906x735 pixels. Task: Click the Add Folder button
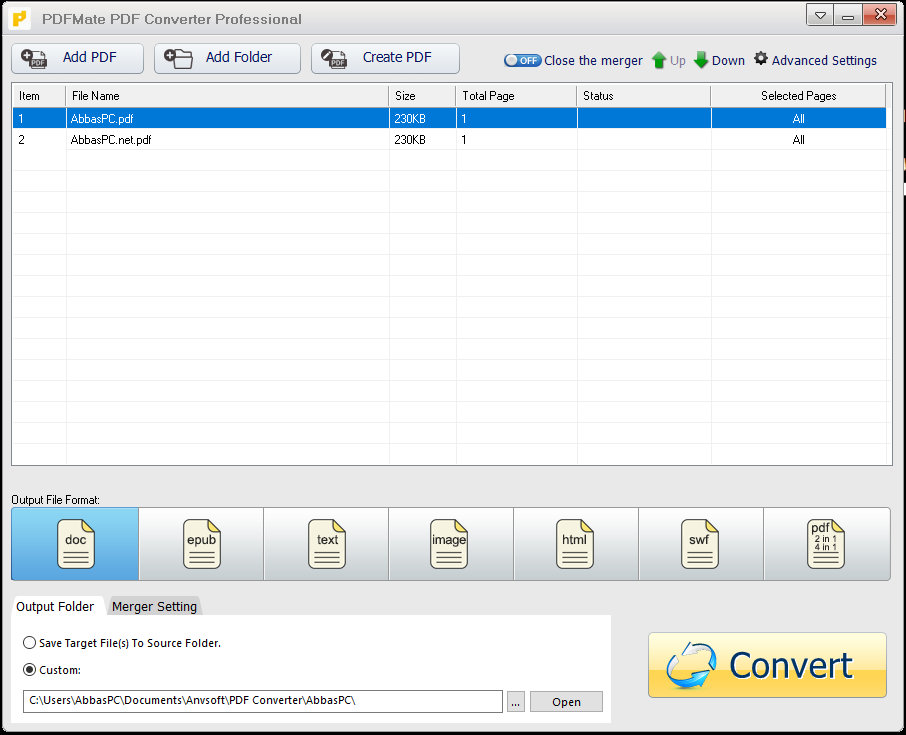point(227,58)
